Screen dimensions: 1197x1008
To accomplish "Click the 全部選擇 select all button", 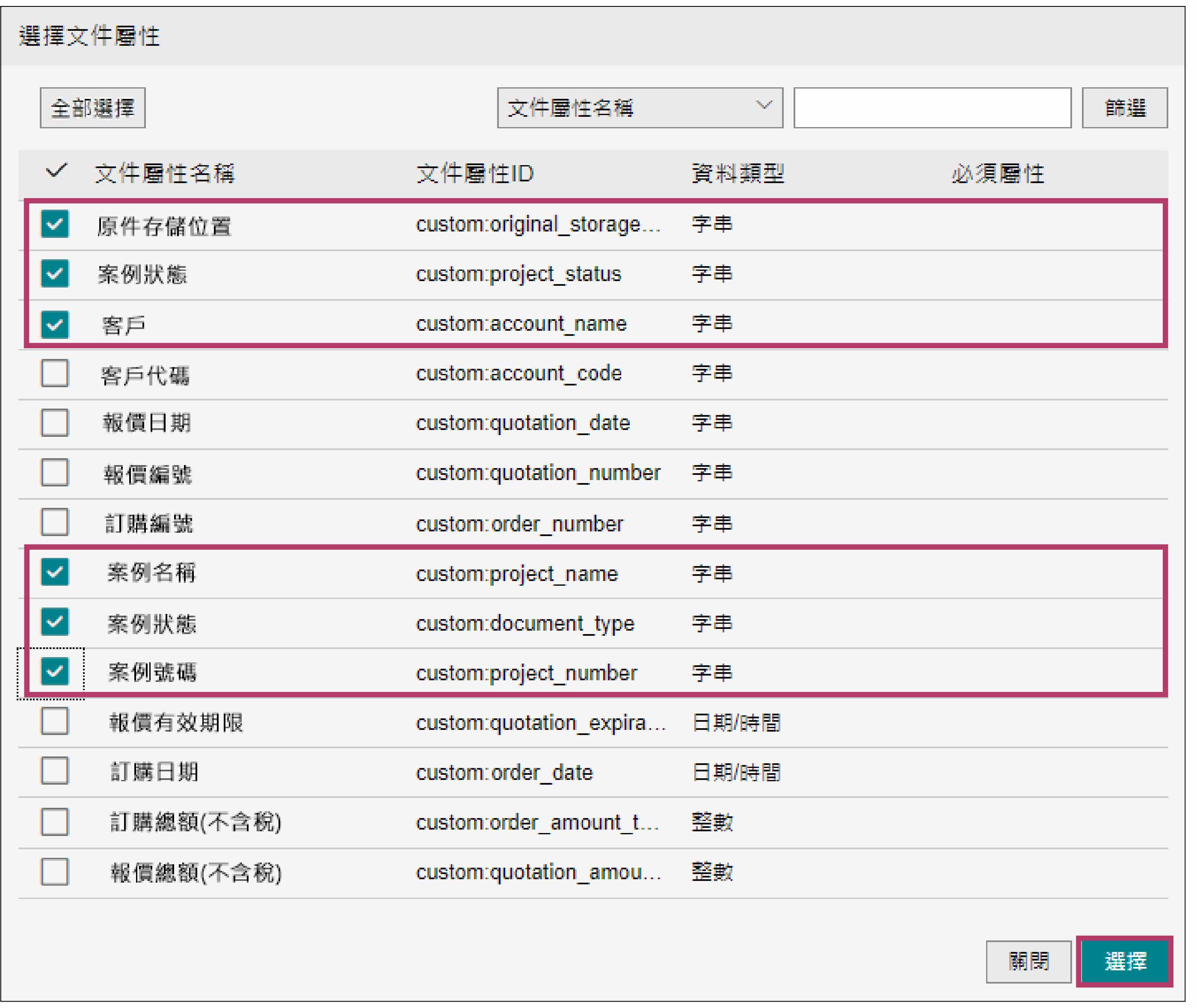I will click(x=92, y=108).
